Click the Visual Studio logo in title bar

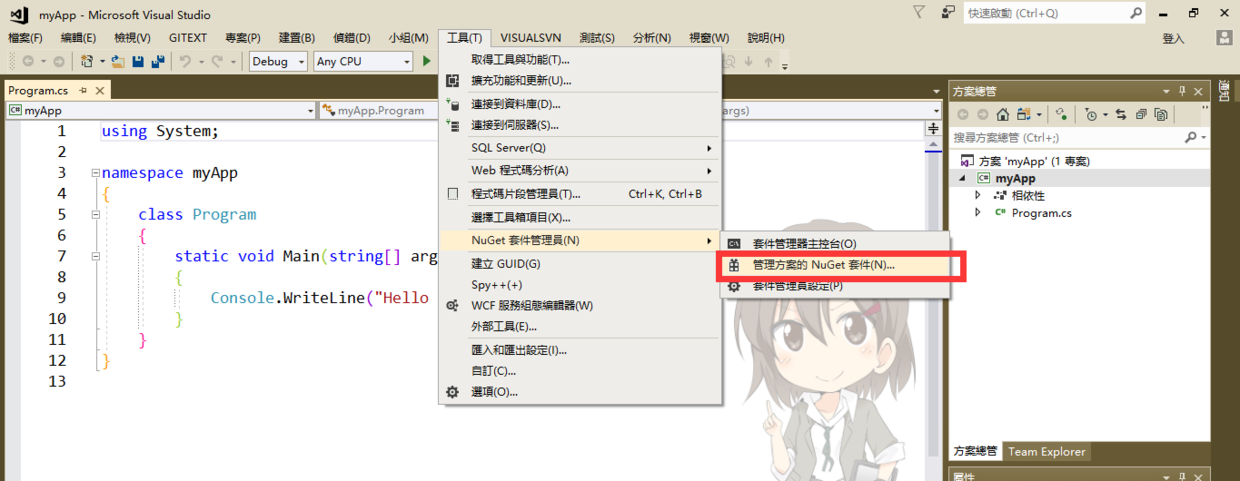(19, 13)
